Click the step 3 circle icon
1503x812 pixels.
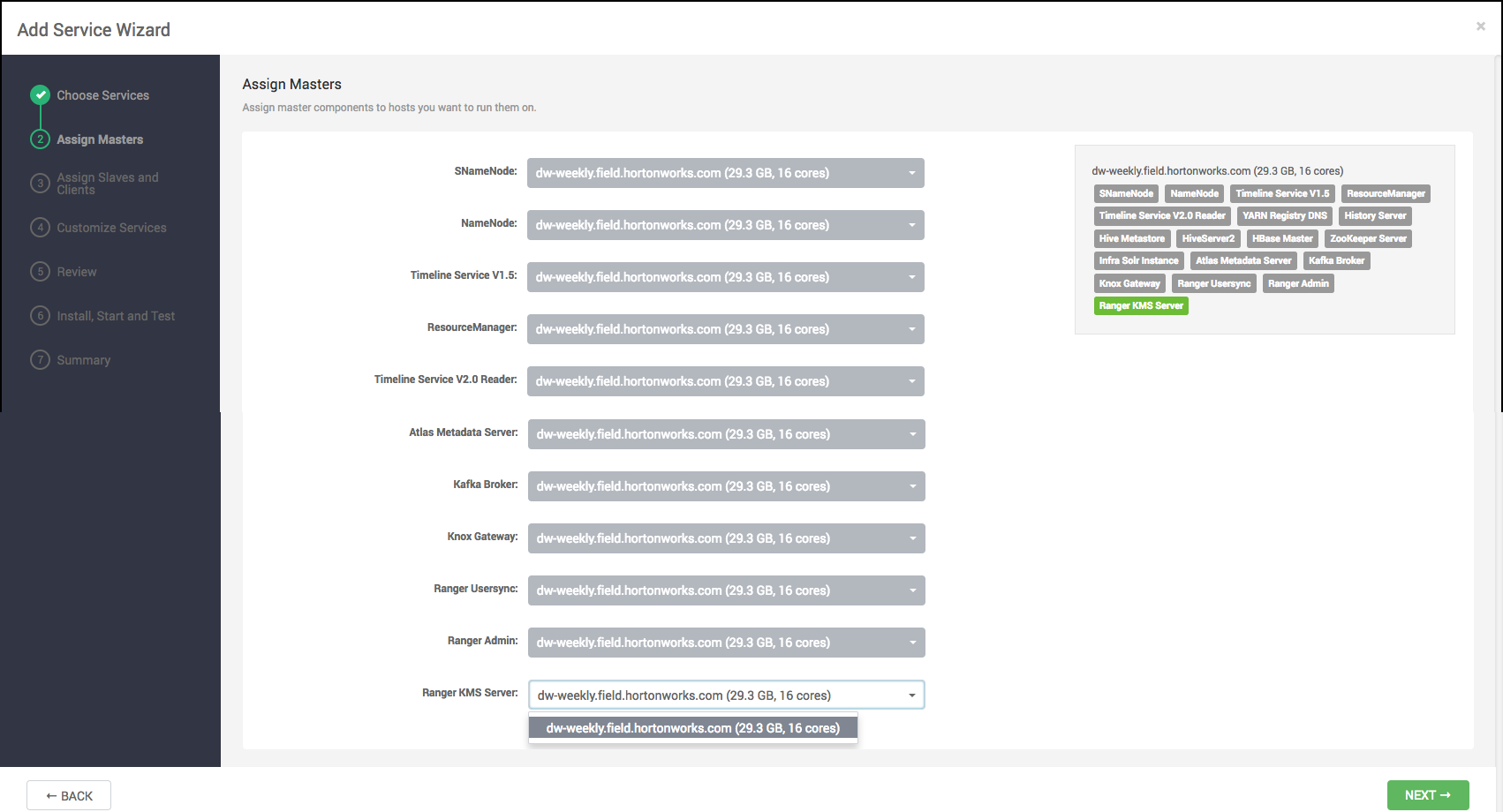(x=40, y=183)
